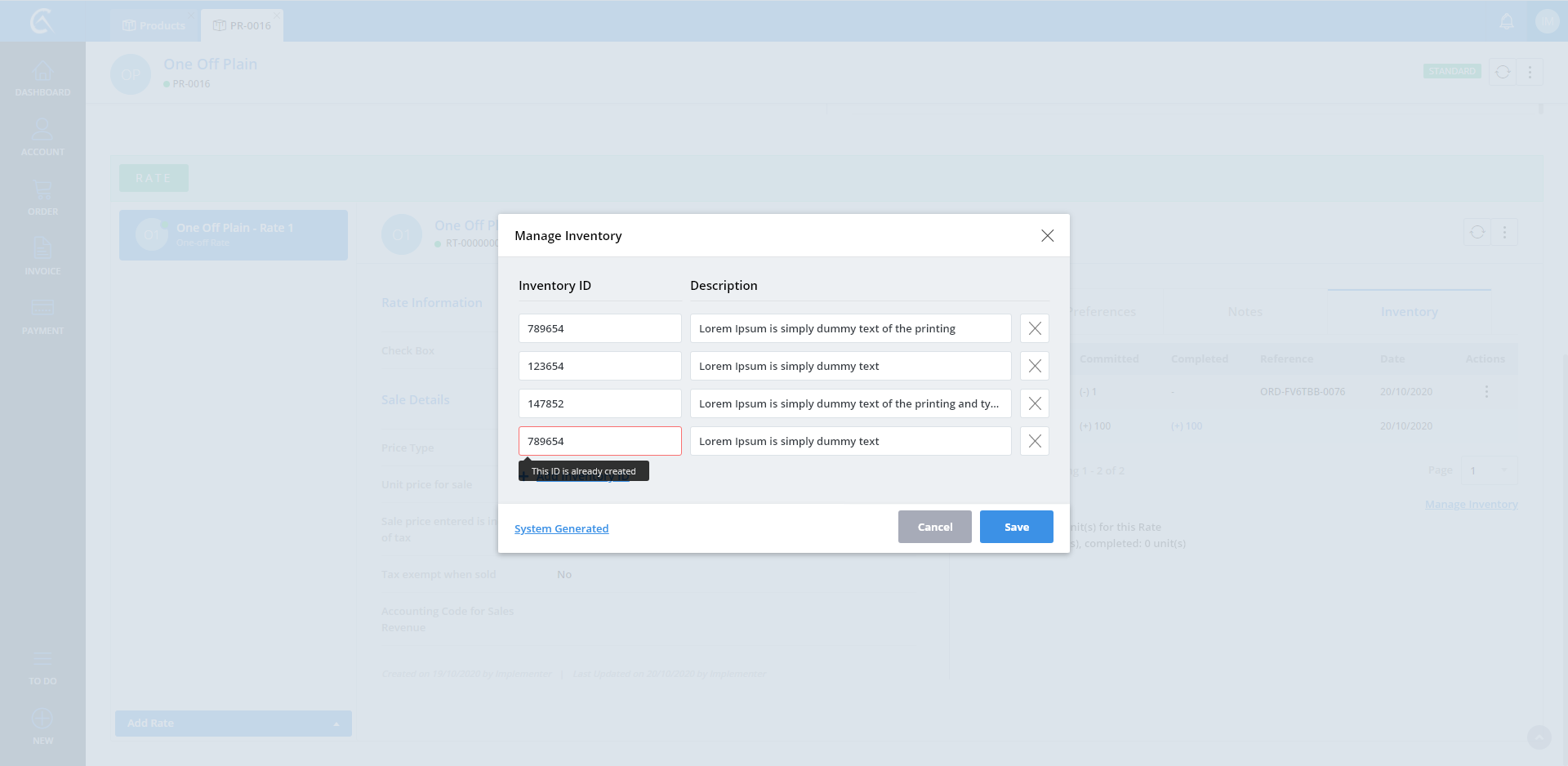Cancel the inventory changes
The height and width of the screenshot is (766, 1568).
[934, 527]
